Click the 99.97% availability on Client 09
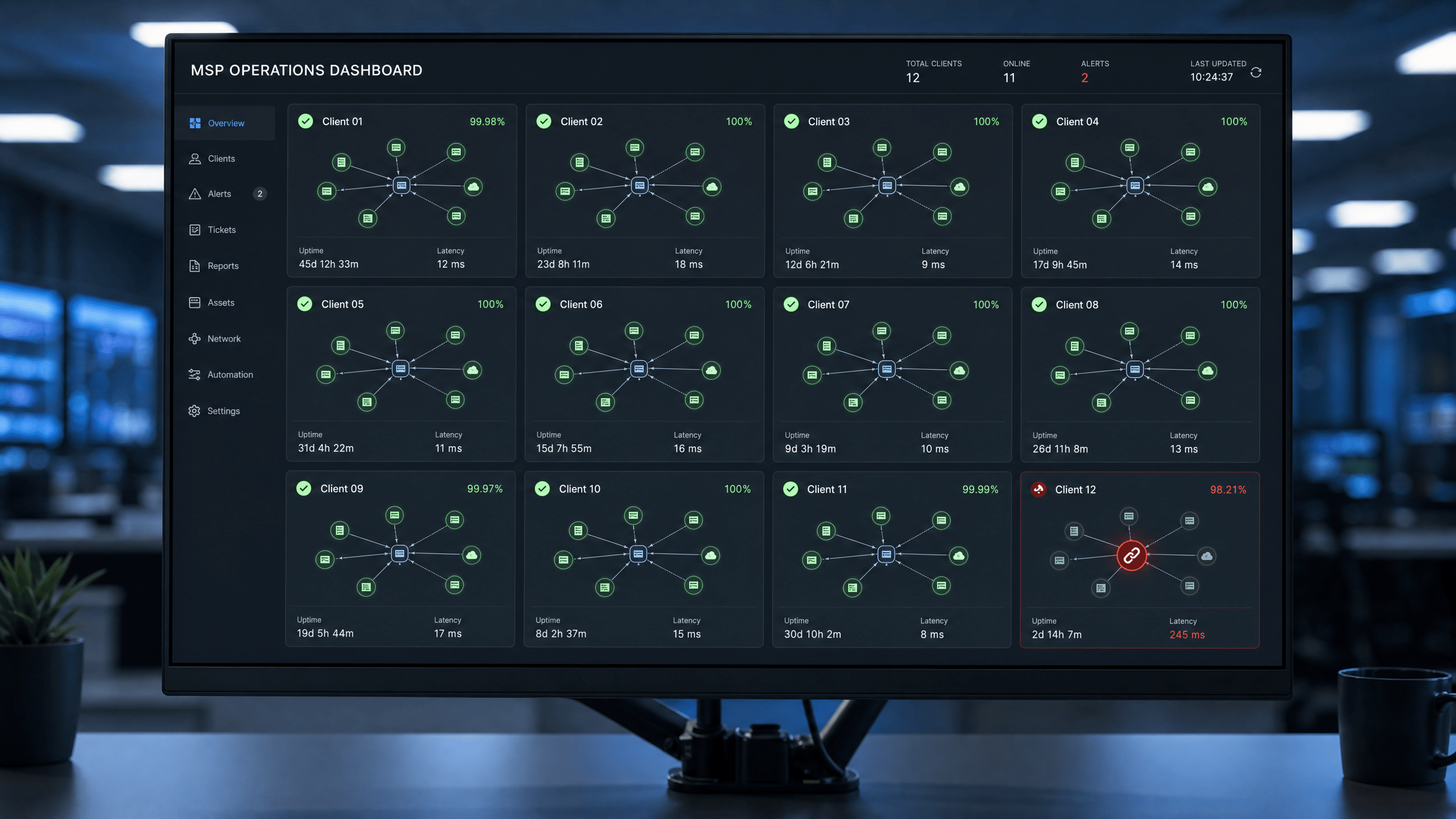 click(x=485, y=489)
